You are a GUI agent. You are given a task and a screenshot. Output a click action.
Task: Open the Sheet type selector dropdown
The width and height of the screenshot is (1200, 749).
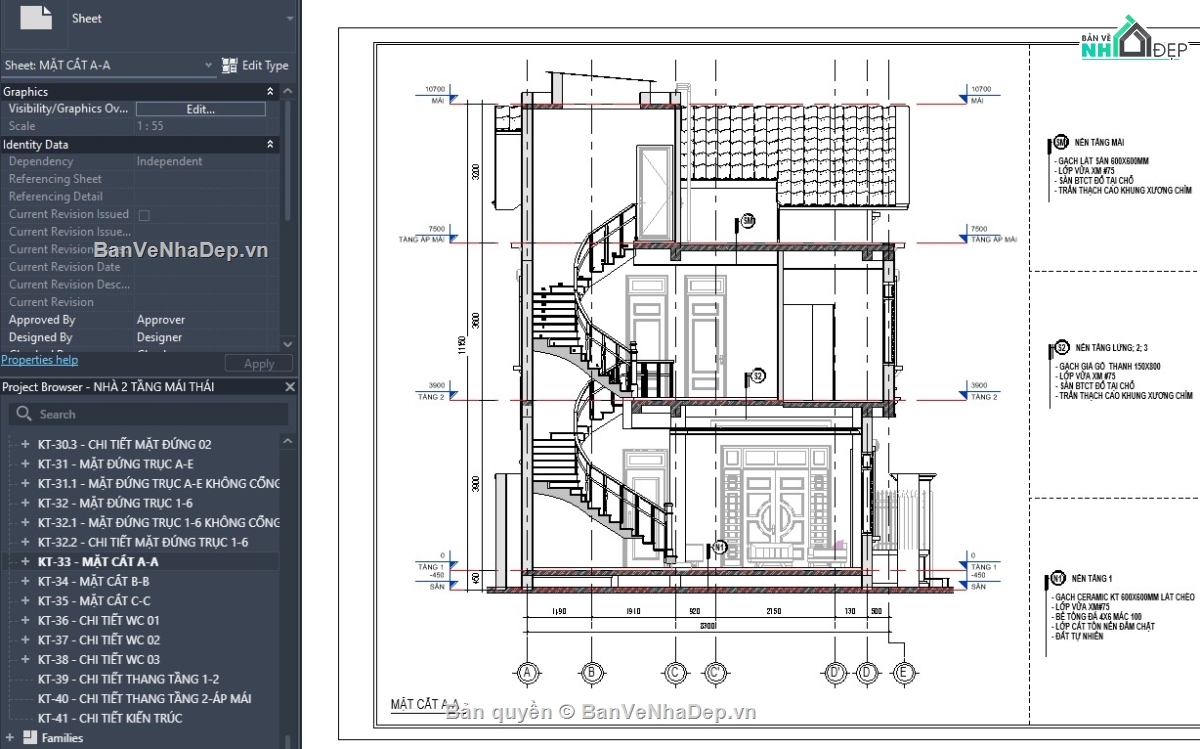[290, 18]
